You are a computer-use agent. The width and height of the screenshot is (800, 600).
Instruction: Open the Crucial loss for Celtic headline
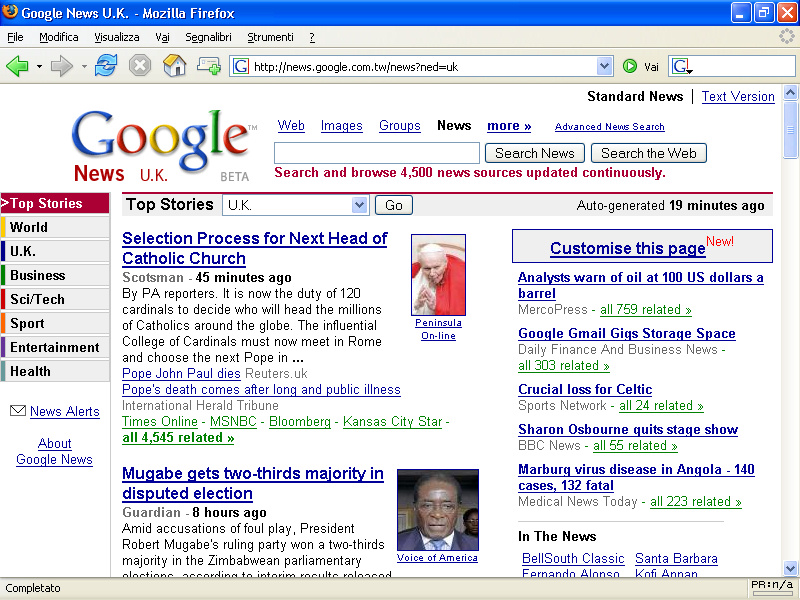pos(585,389)
